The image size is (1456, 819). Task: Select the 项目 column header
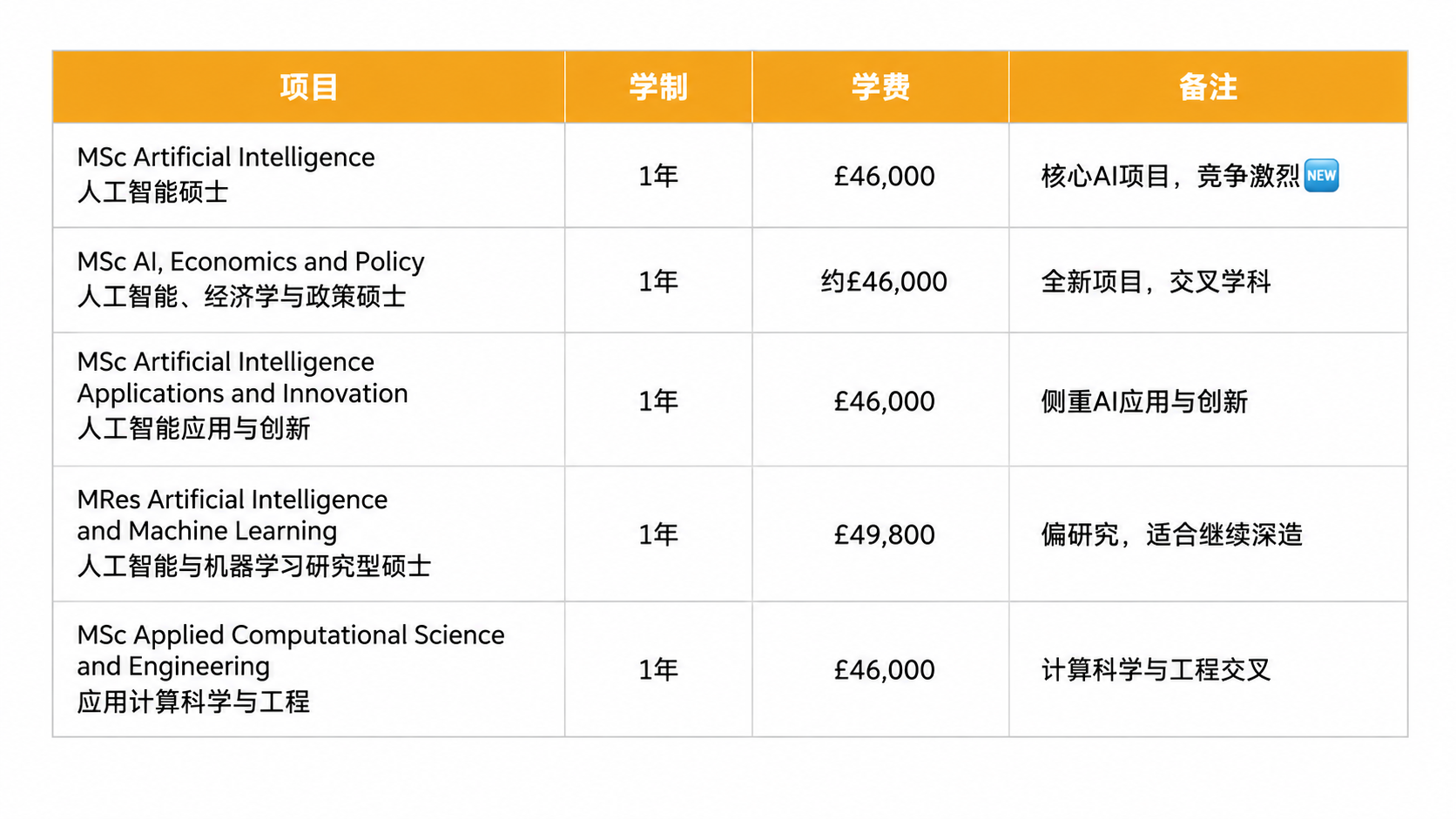point(309,87)
